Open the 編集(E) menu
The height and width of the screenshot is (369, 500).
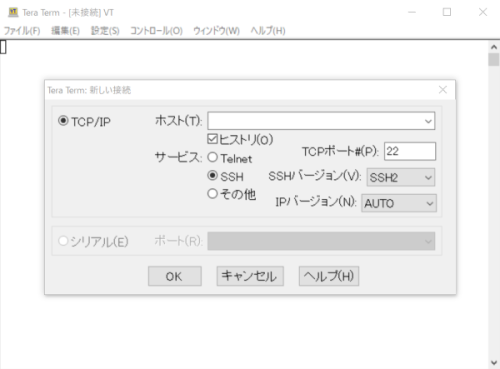tap(65, 31)
